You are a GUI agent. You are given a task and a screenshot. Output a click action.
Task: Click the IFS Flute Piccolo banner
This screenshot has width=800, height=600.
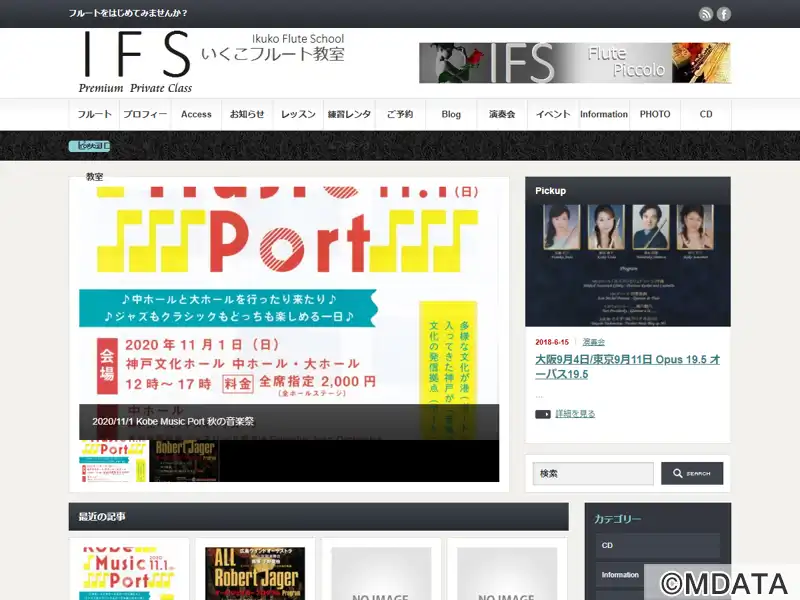(574, 63)
